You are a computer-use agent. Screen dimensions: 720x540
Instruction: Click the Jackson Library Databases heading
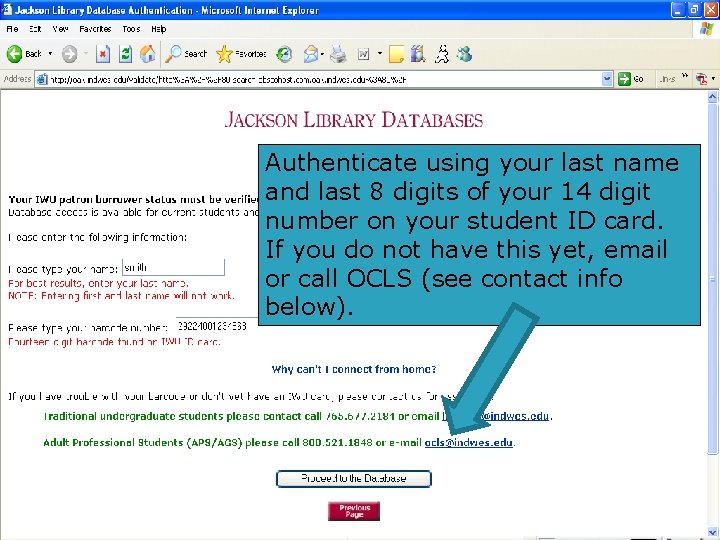pyautogui.click(x=354, y=120)
